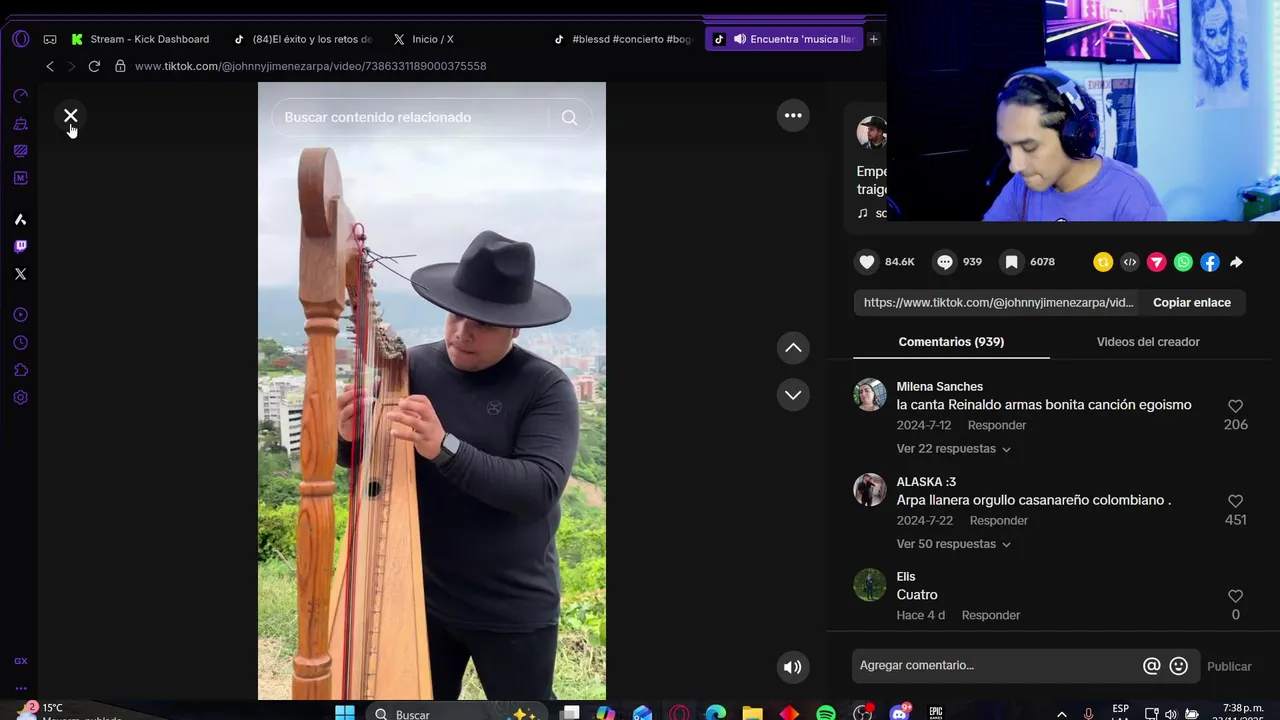The height and width of the screenshot is (720, 1280).
Task: Select the video URL link field
Action: tap(998, 303)
